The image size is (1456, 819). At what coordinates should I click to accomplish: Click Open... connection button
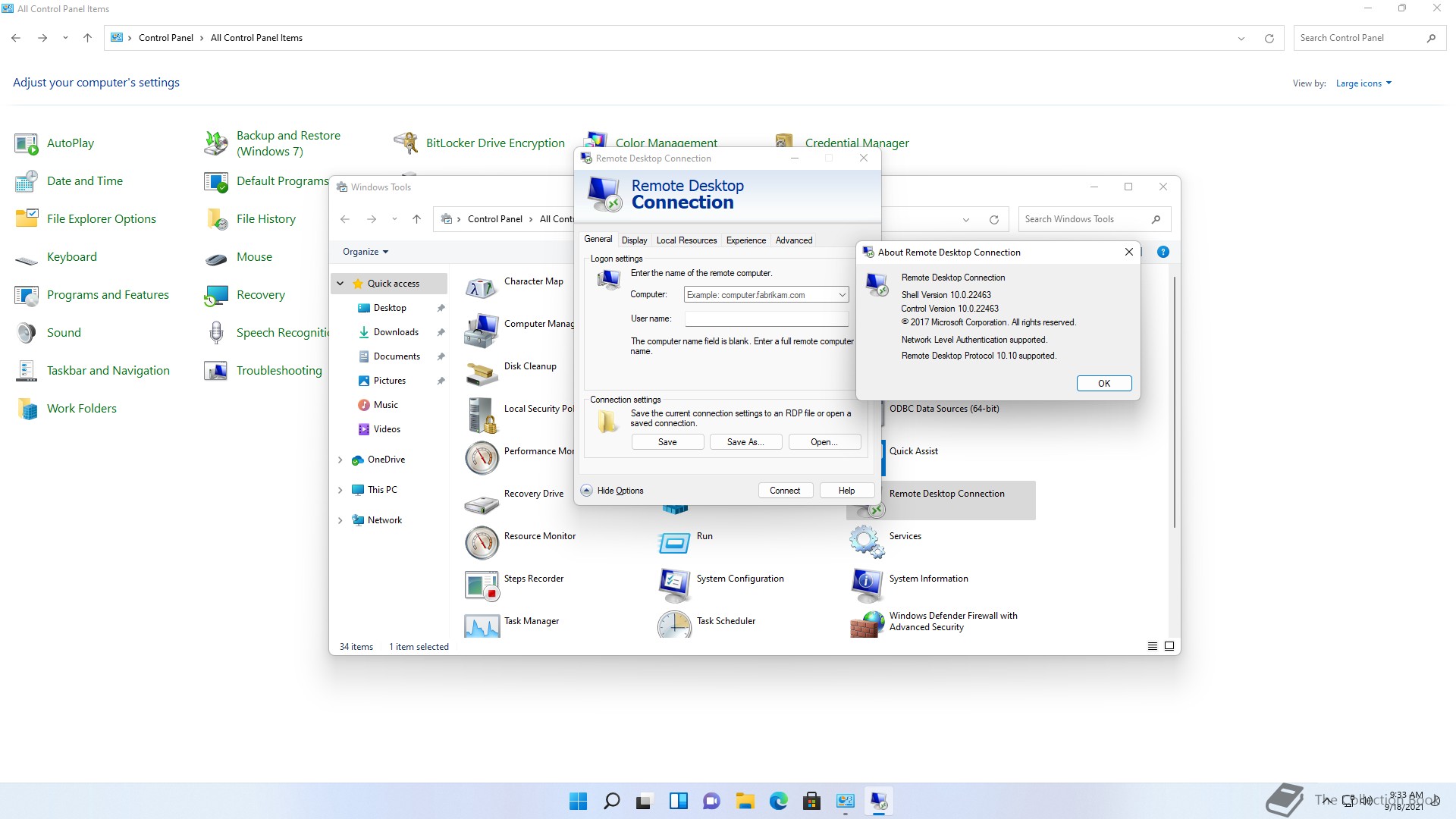(x=824, y=442)
